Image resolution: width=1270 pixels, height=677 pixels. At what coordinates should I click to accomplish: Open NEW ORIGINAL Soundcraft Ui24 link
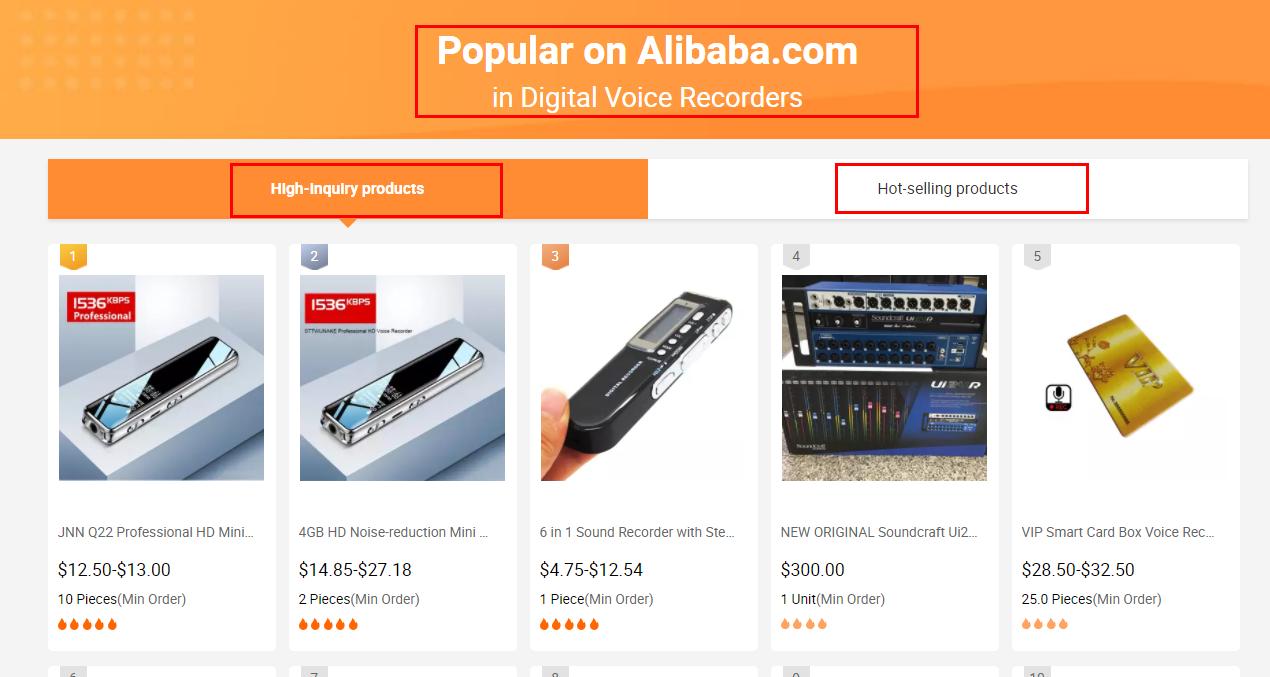click(x=879, y=532)
